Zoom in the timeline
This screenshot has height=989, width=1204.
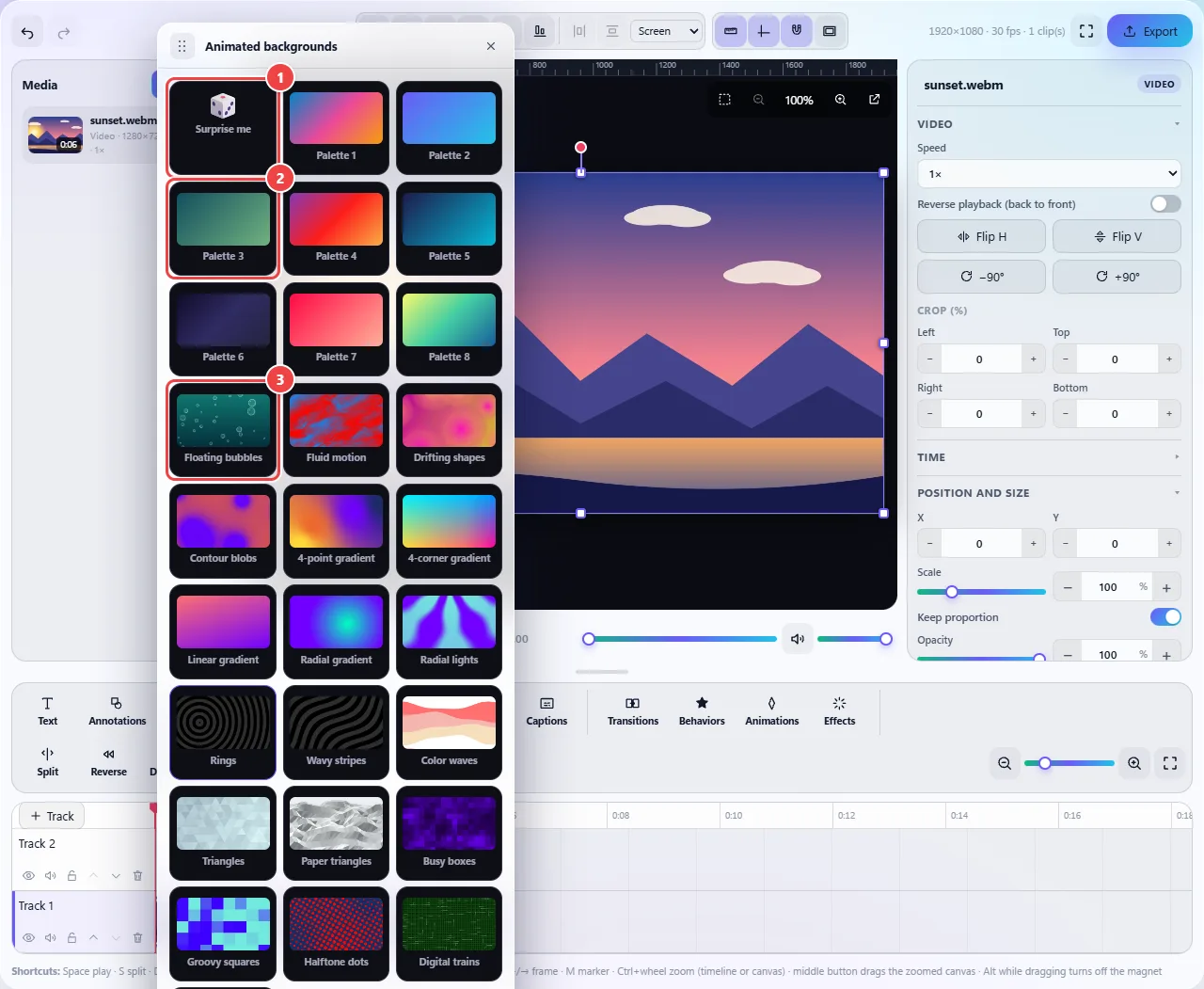(1134, 763)
